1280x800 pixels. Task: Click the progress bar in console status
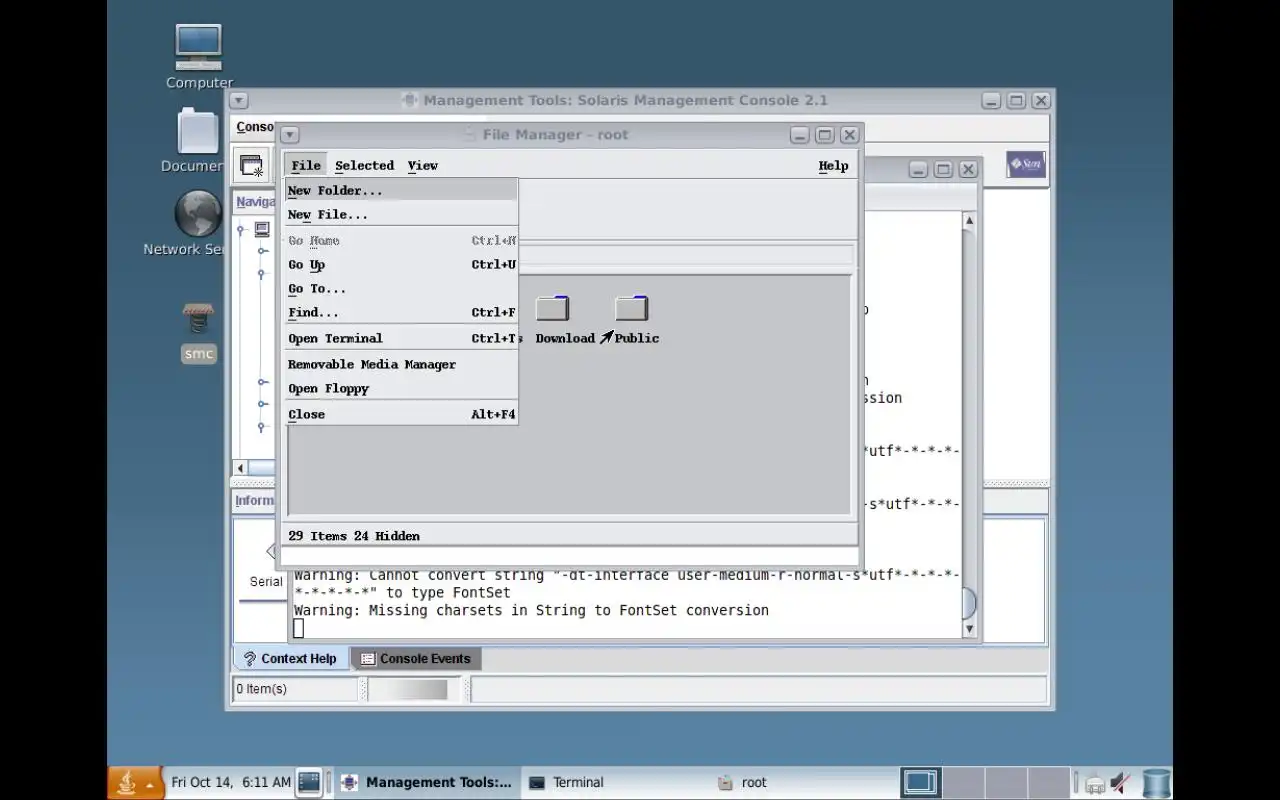(415, 689)
